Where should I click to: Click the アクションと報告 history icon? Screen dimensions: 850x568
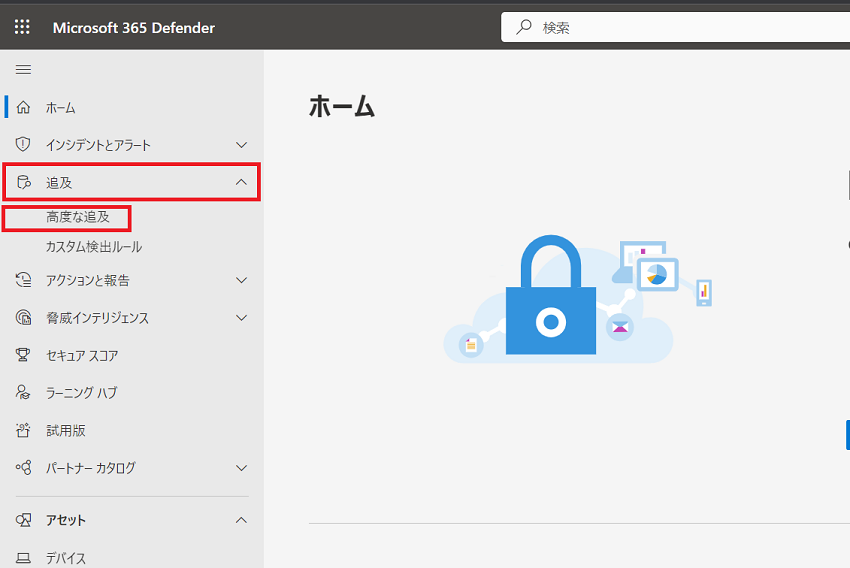tap(23, 280)
